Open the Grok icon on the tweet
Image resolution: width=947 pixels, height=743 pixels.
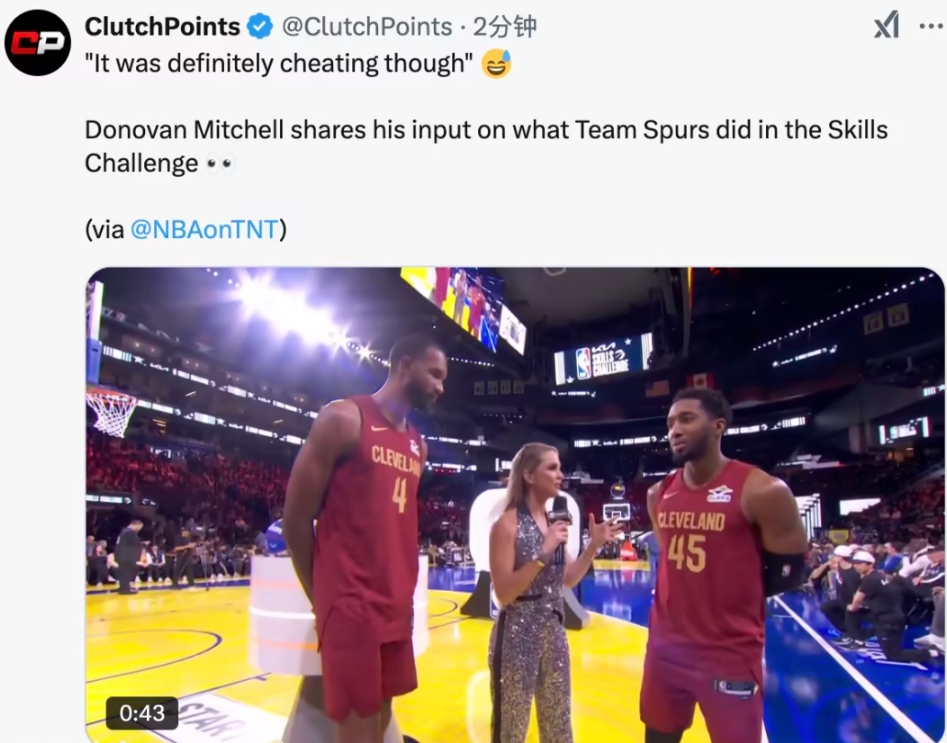coord(886,25)
